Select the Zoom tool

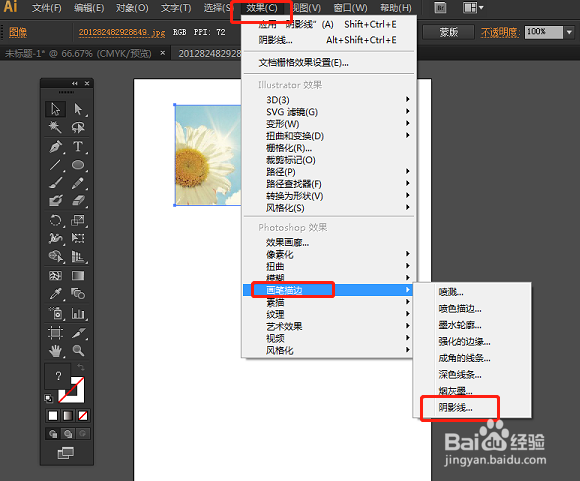pyautogui.click(x=78, y=350)
